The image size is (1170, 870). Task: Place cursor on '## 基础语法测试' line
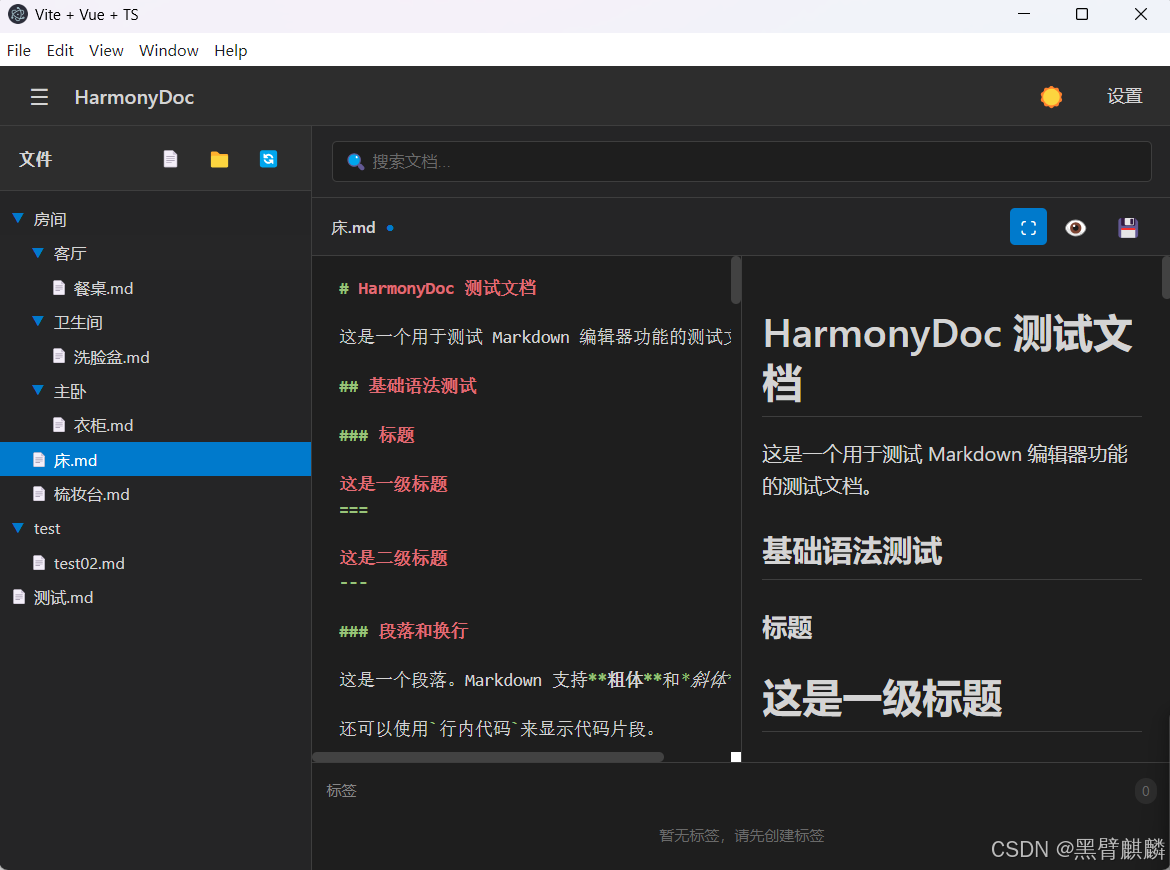click(407, 386)
